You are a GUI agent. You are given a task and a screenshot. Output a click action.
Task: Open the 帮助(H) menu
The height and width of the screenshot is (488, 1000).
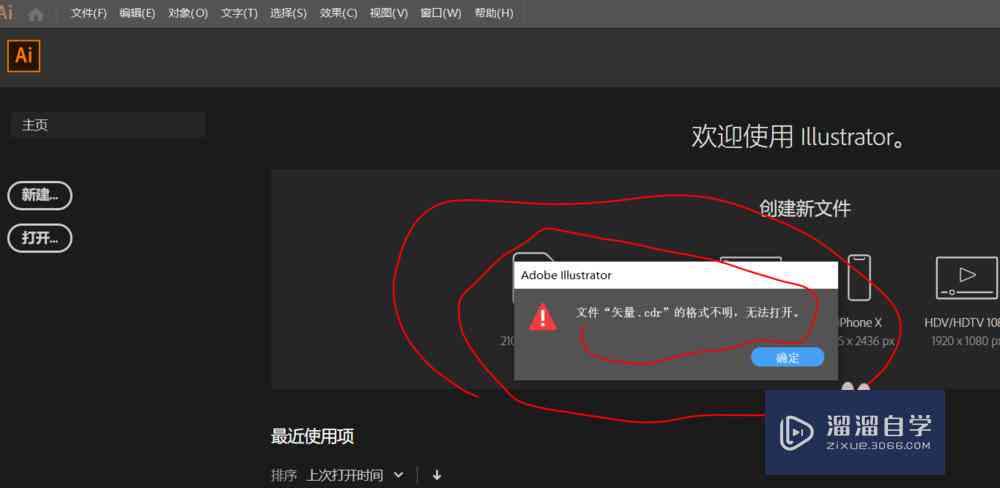click(x=494, y=13)
